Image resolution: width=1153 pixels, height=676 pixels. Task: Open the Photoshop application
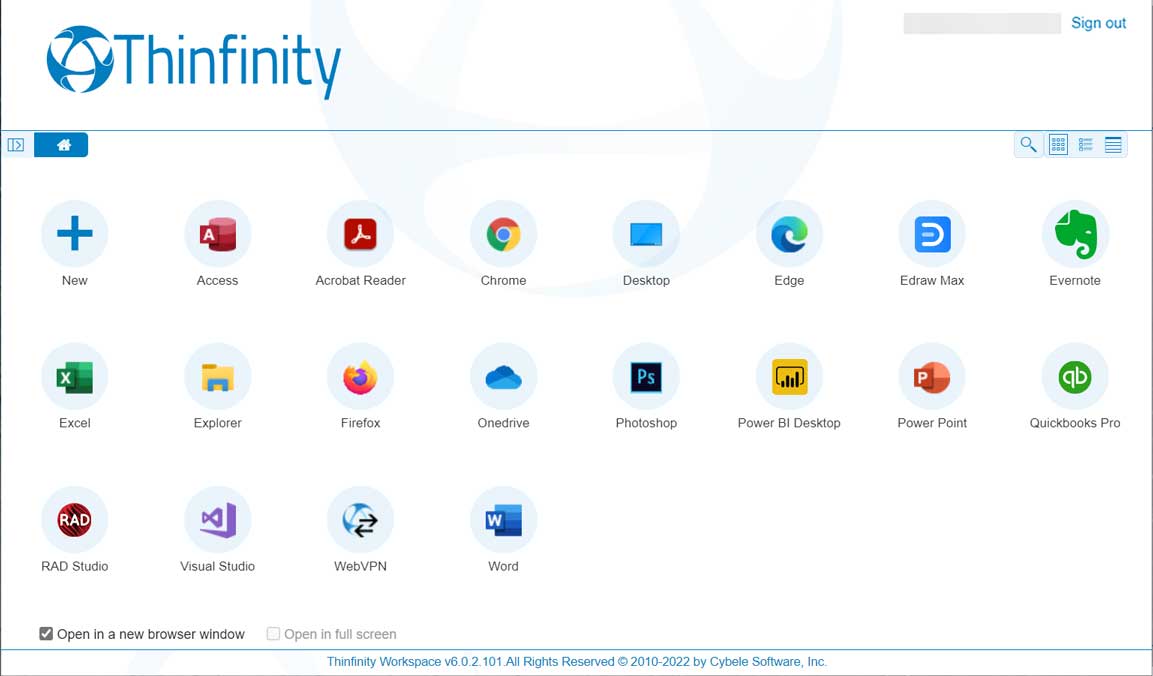coord(646,377)
